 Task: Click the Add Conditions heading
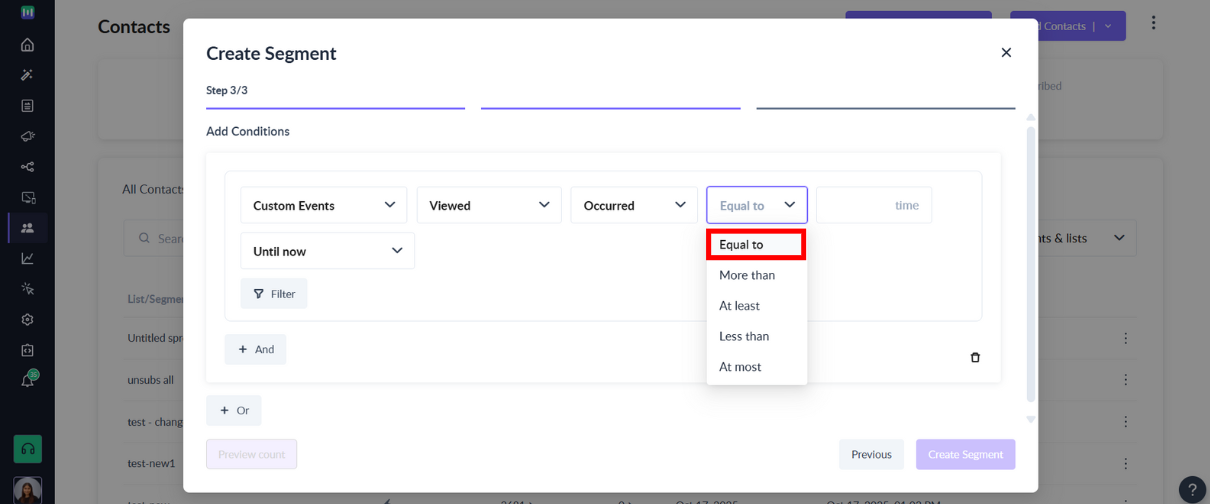tap(248, 131)
